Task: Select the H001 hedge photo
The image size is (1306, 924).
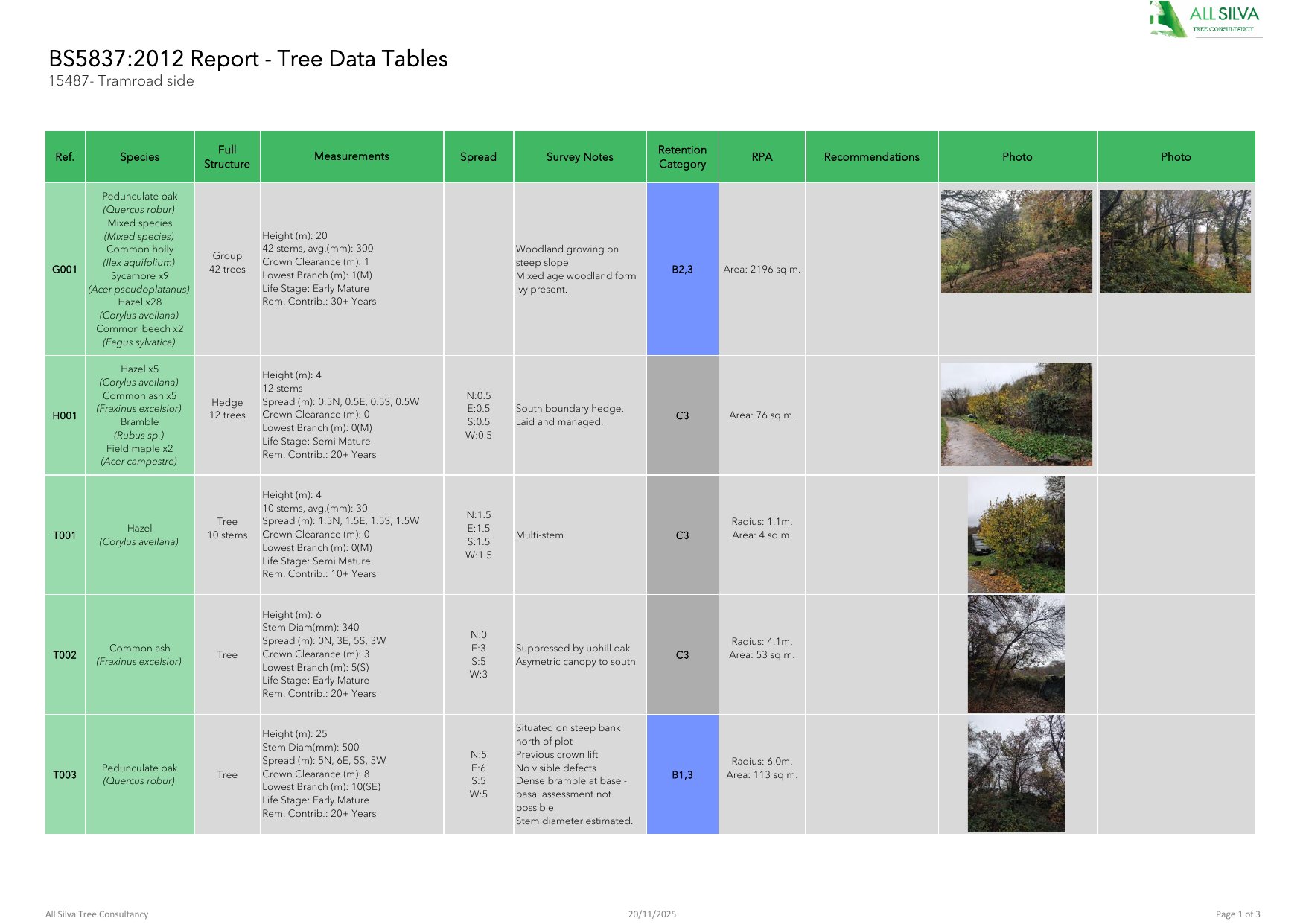Action: tap(1016, 415)
